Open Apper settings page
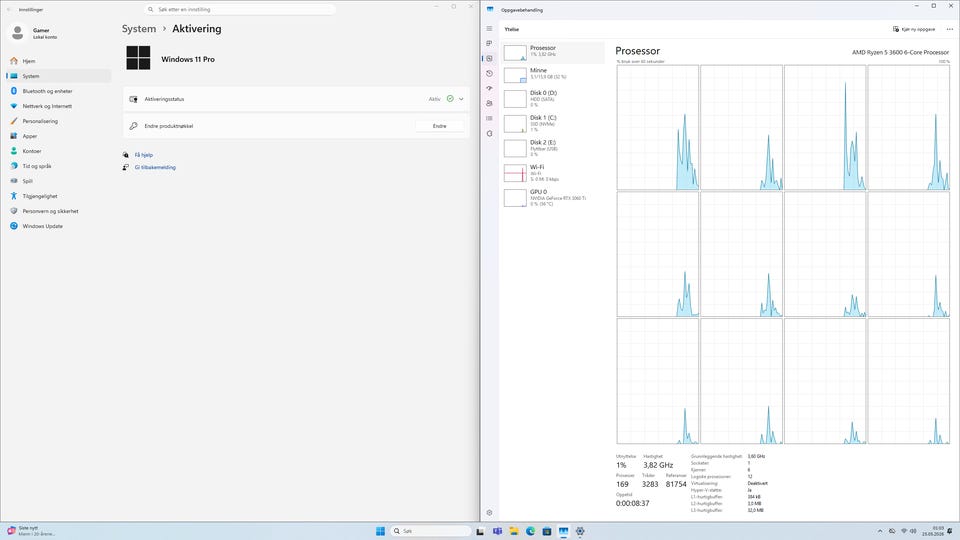This screenshot has height=540, width=960. [59, 136]
